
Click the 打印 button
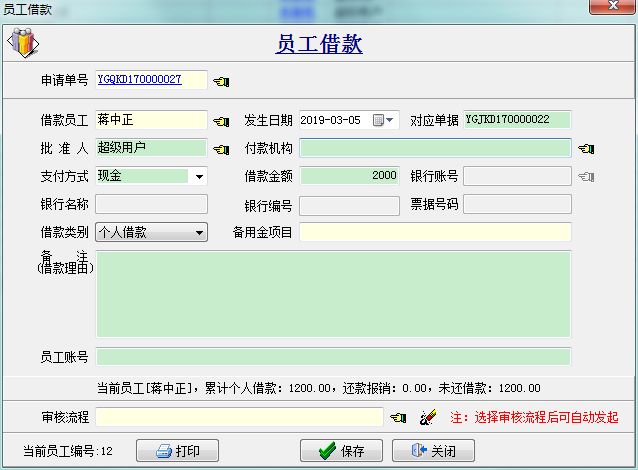(177, 450)
